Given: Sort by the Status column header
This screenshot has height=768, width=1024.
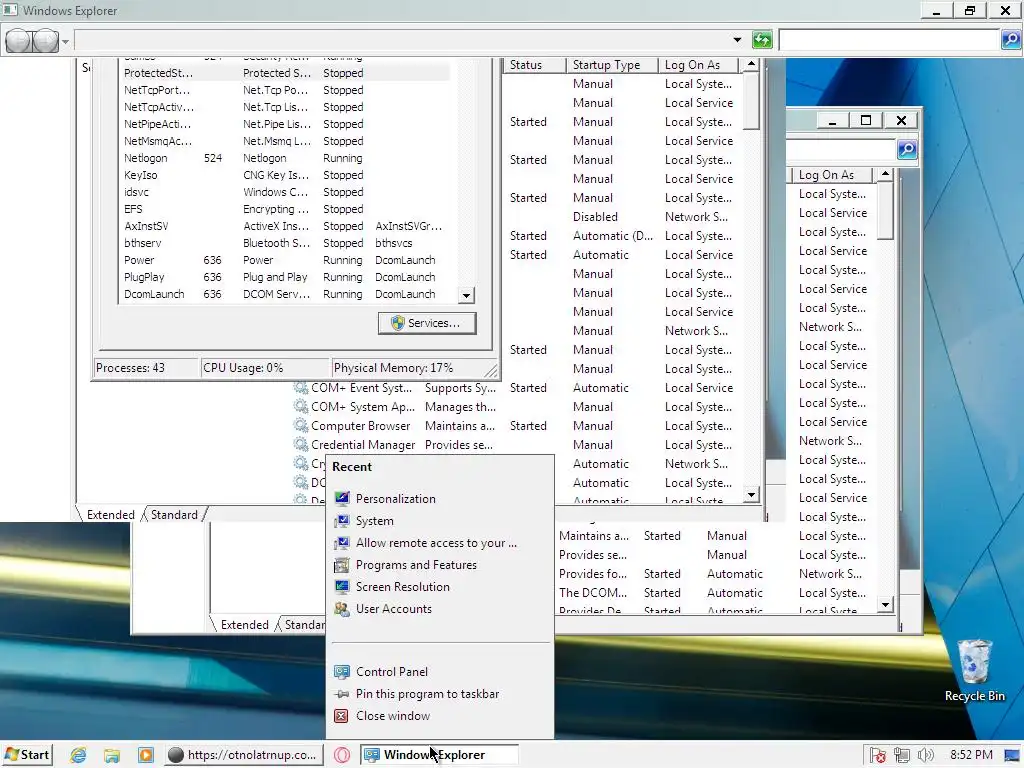Looking at the screenshot, I should (x=534, y=65).
